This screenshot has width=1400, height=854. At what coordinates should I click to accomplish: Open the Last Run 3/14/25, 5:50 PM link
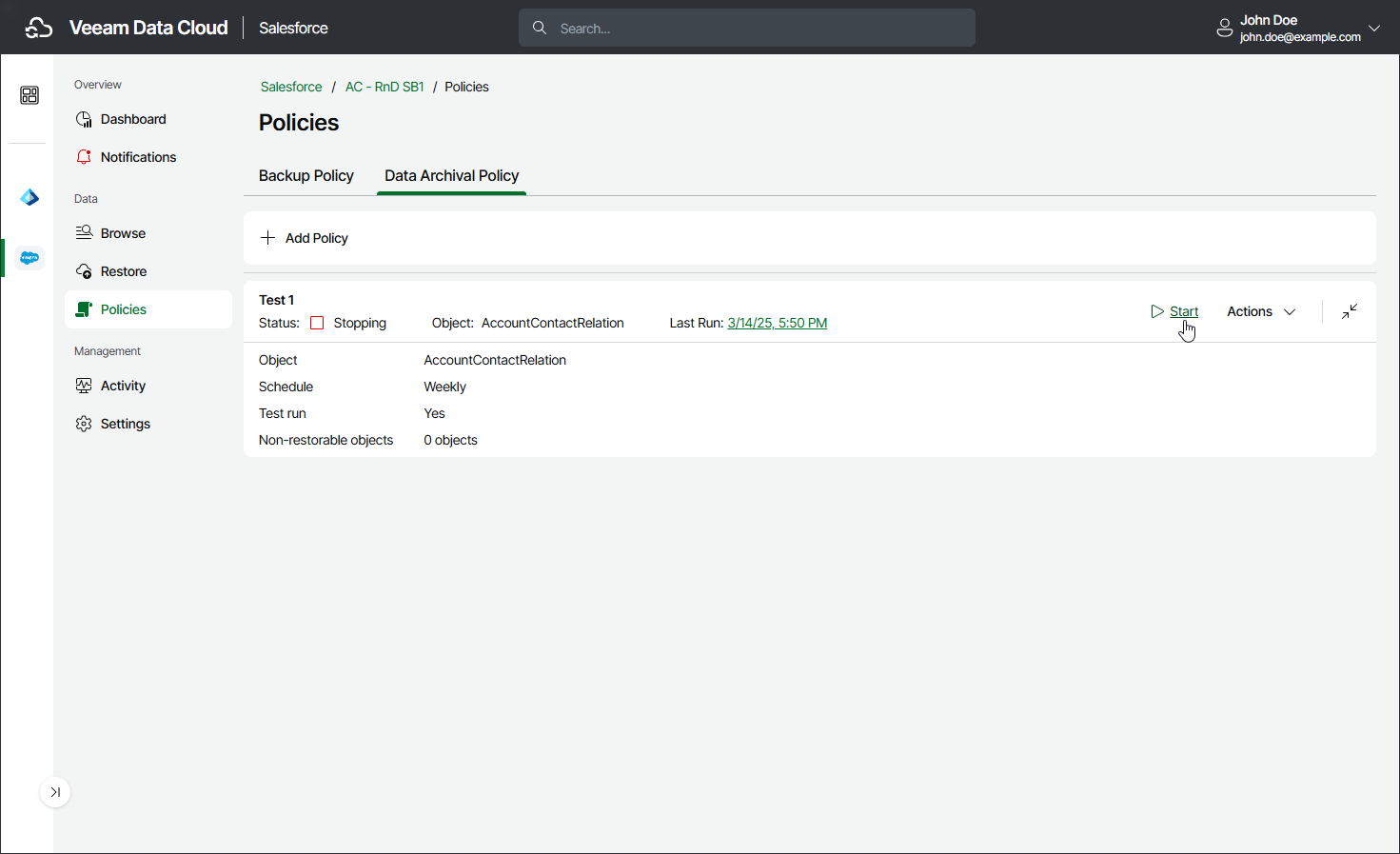[x=778, y=323]
